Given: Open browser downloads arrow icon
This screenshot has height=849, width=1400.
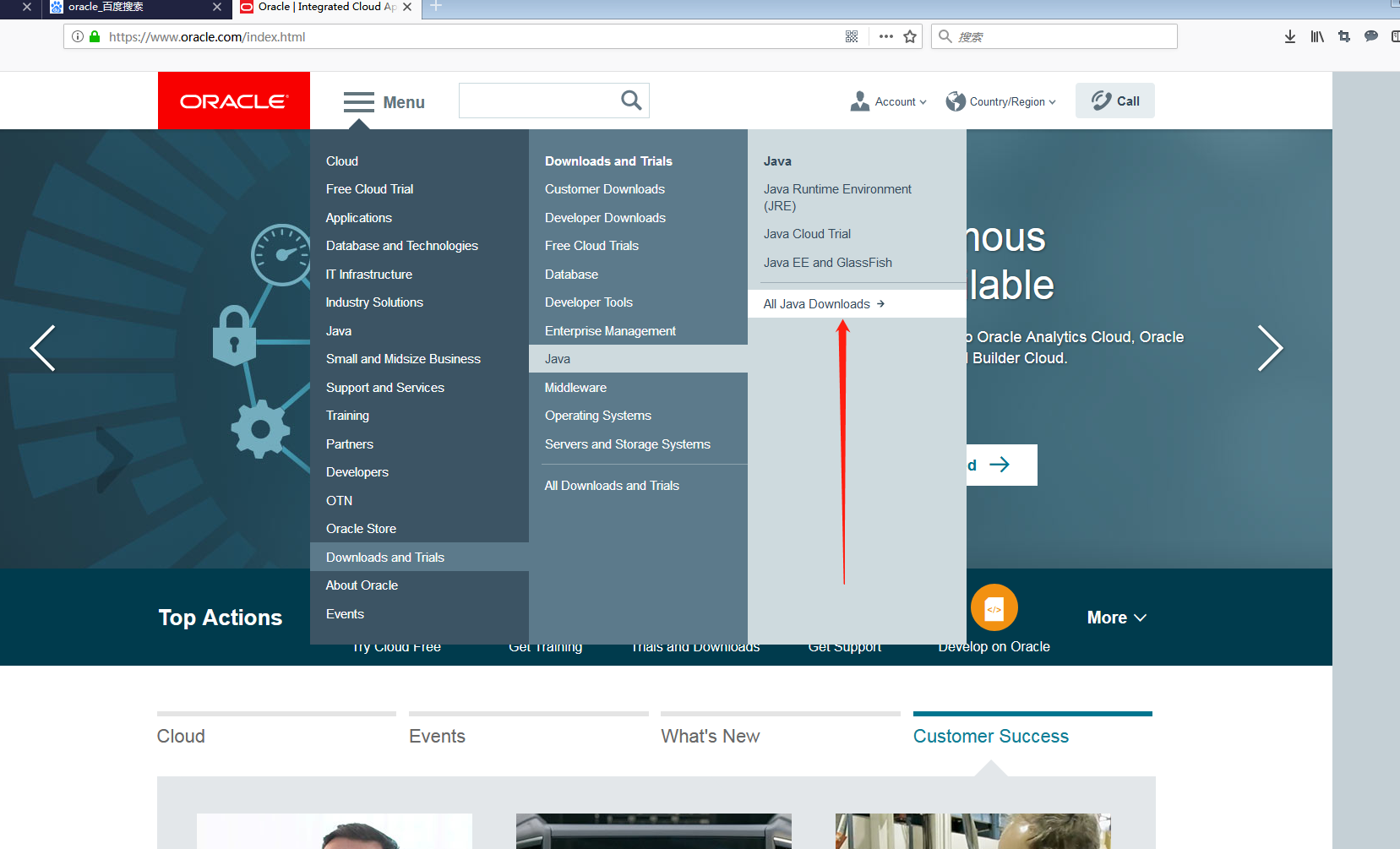Looking at the screenshot, I should [1290, 36].
